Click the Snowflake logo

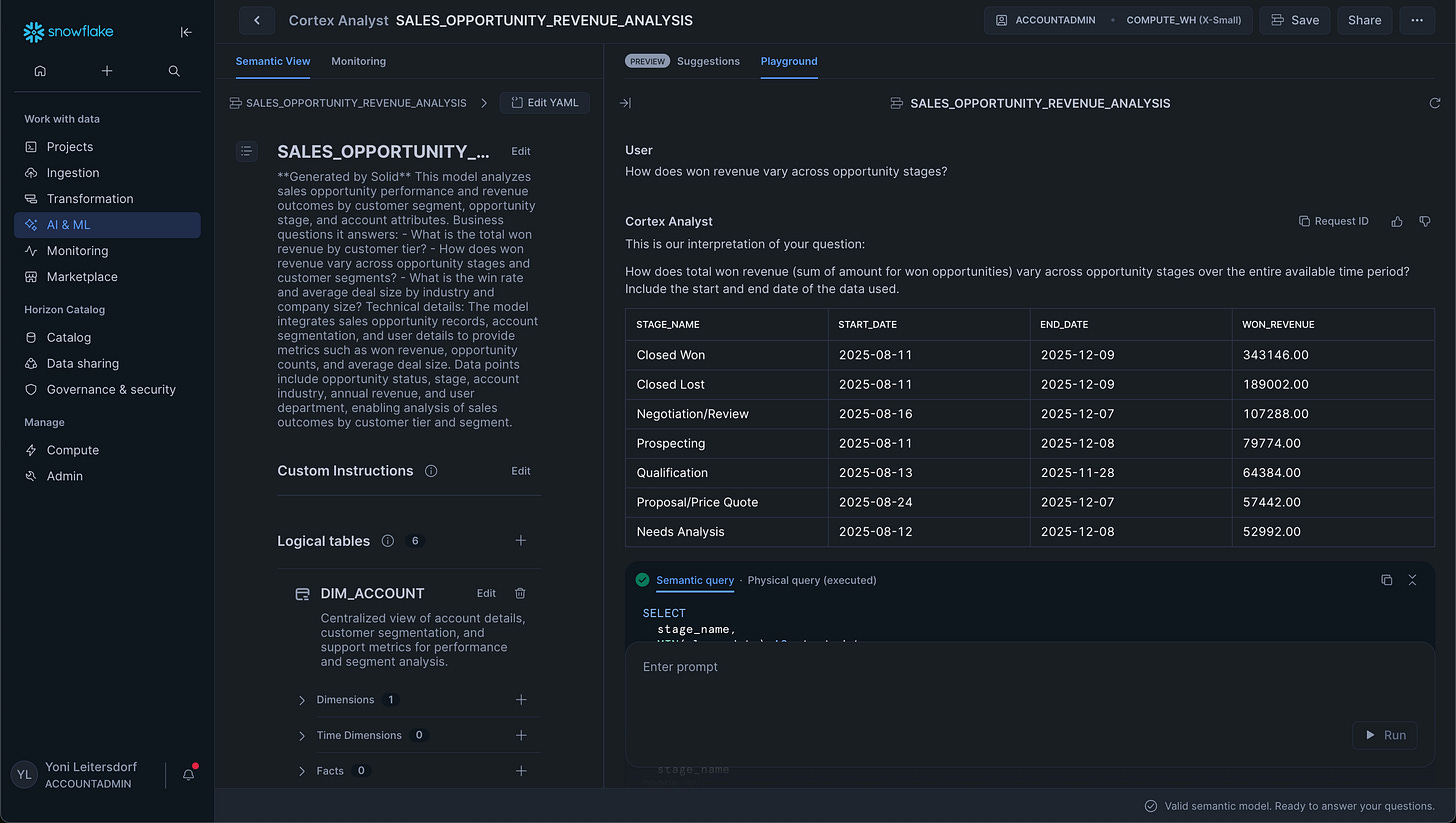point(68,32)
